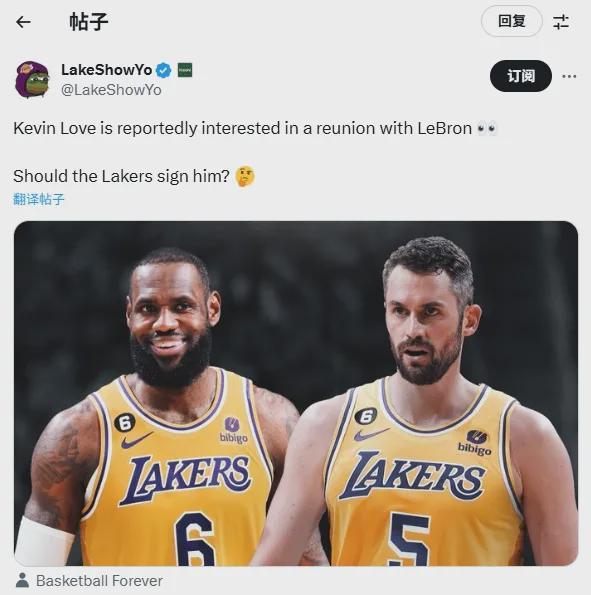Viewport: 591px width, 595px height.
Task: Click the person icon beside Basketball Forever
Action: [23, 580]
